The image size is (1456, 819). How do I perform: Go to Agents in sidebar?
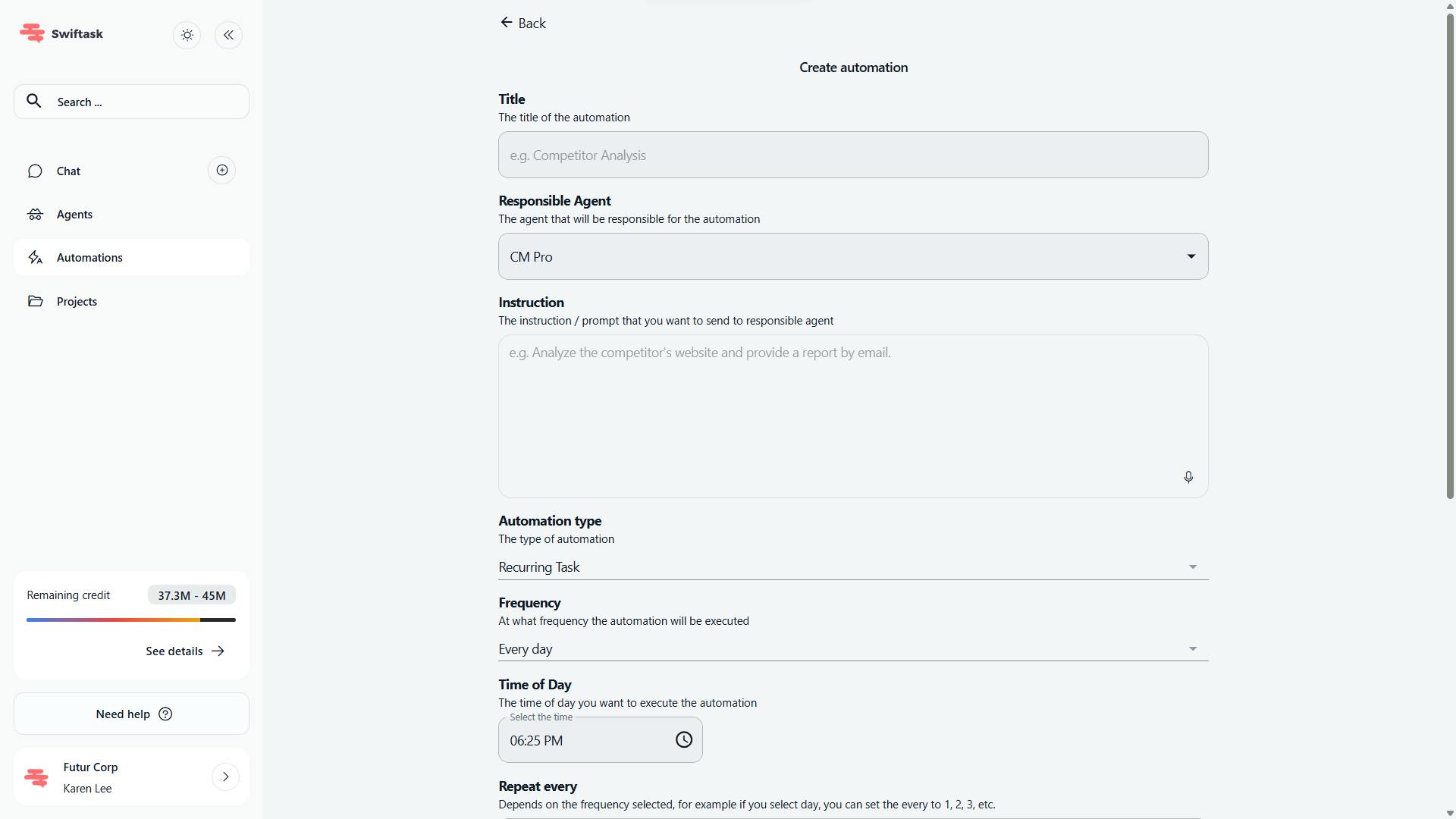[x=74, y=215]
